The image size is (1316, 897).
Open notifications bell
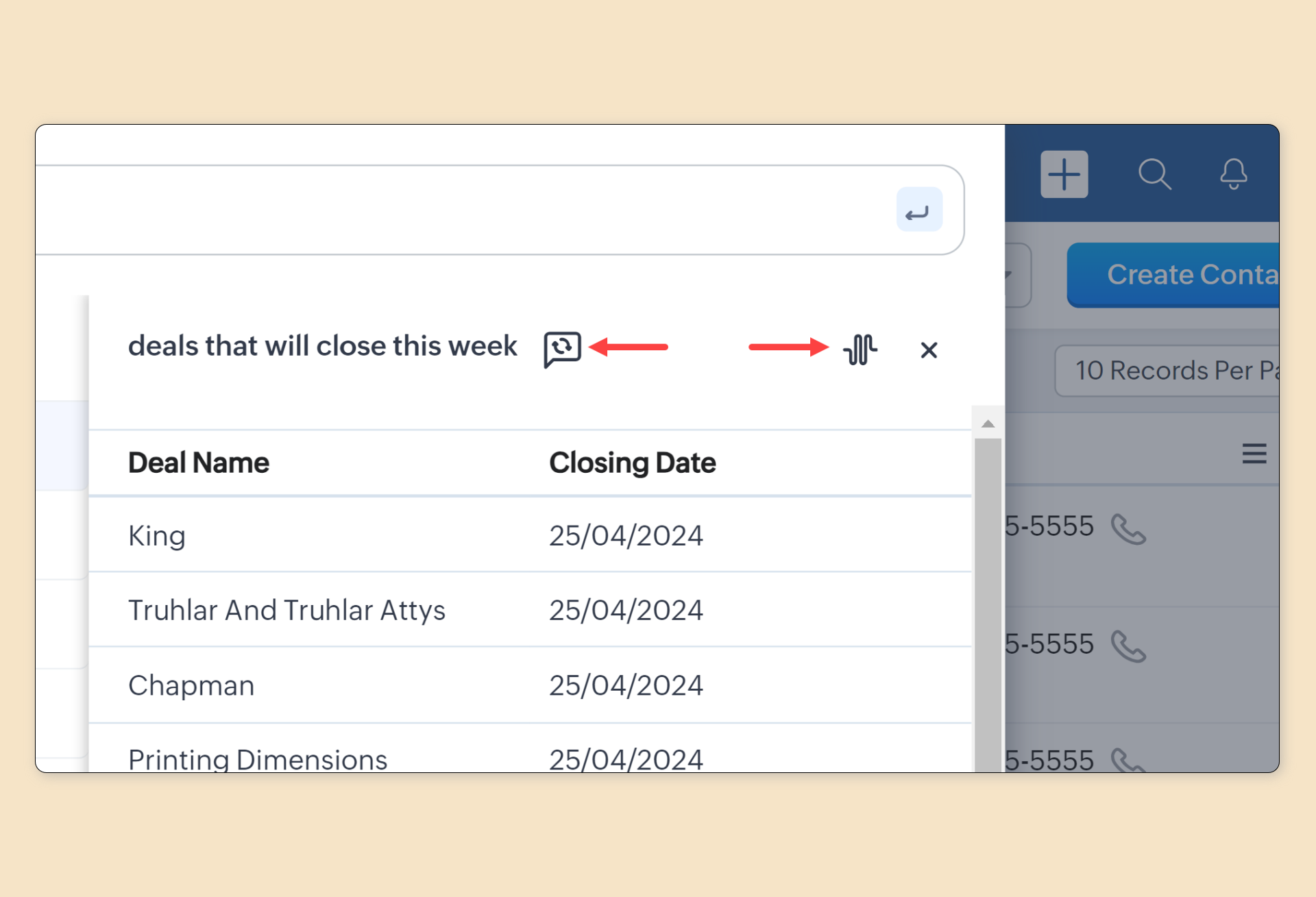coord(1233,174)
